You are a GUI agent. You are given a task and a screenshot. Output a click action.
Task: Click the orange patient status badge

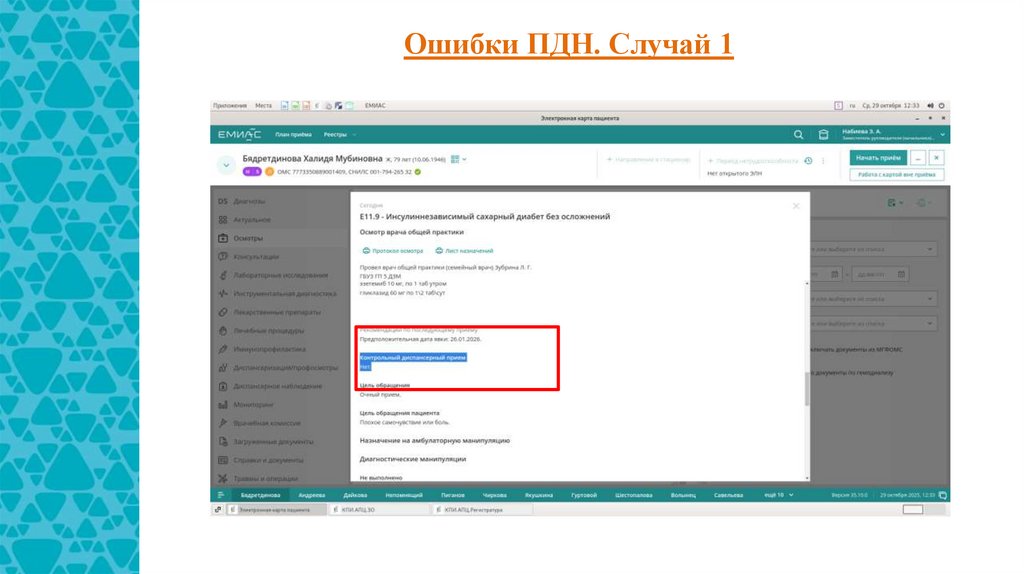269,172
